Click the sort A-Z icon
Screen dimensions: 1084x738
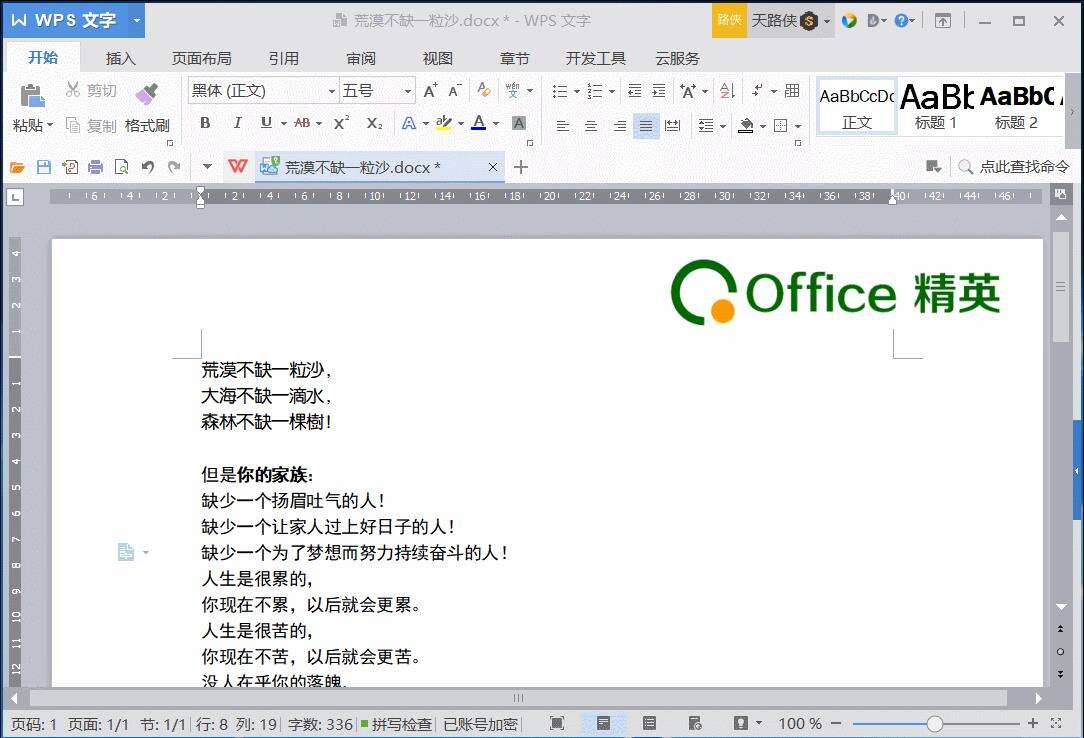[727, 91]
